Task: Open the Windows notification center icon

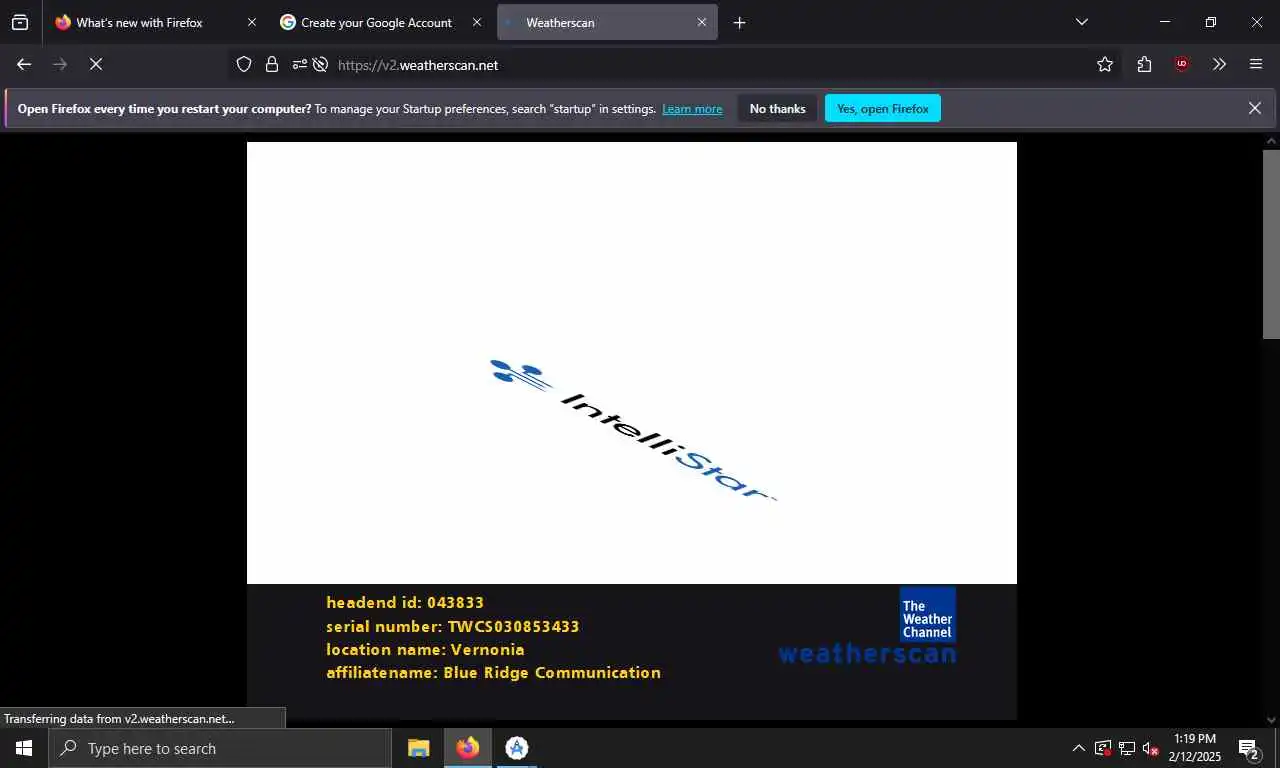Action: (x=1249, y=748)
